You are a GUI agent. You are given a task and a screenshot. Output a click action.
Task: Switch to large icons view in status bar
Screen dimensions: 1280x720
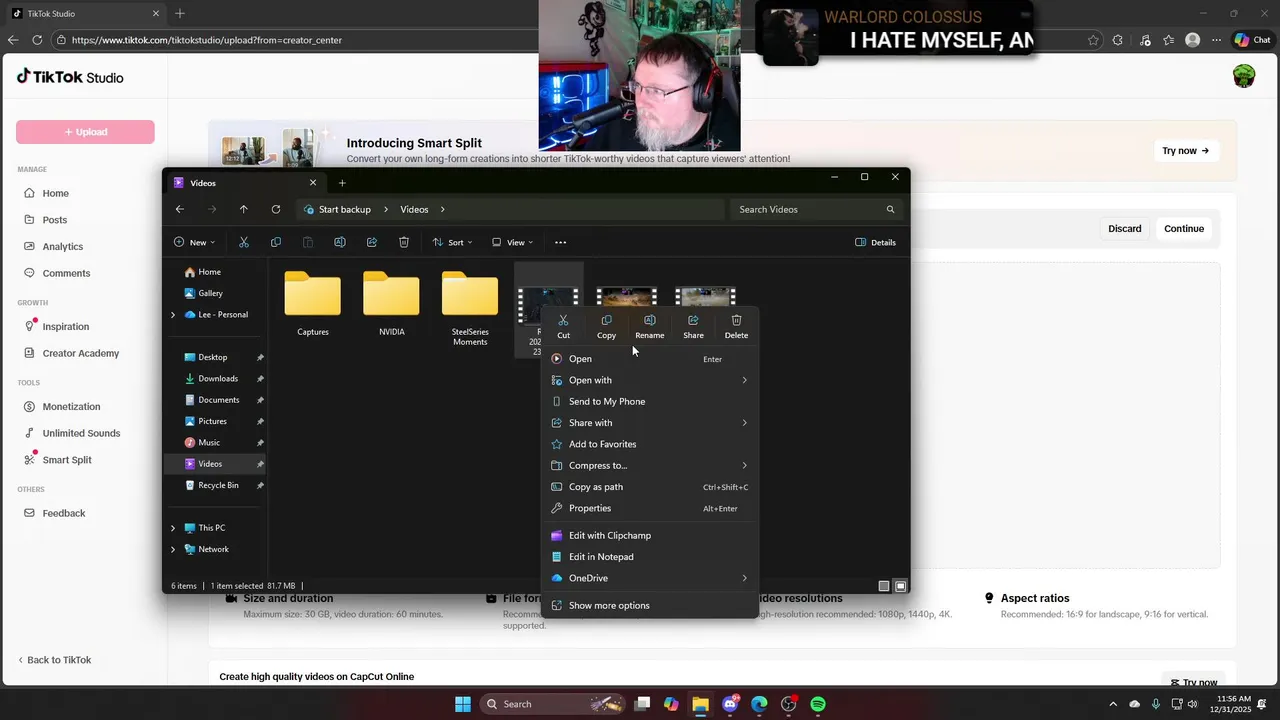tap(901, 586)
